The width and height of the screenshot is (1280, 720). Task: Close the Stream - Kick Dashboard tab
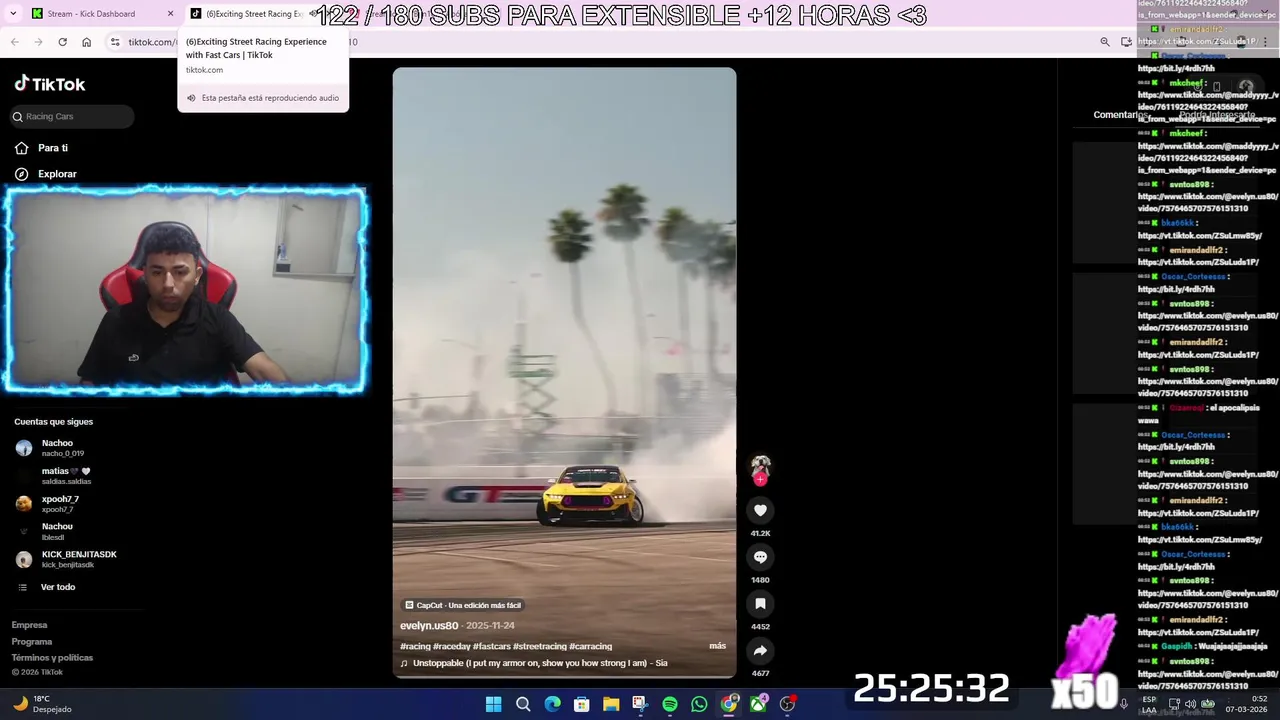click(x=170, y=14)
